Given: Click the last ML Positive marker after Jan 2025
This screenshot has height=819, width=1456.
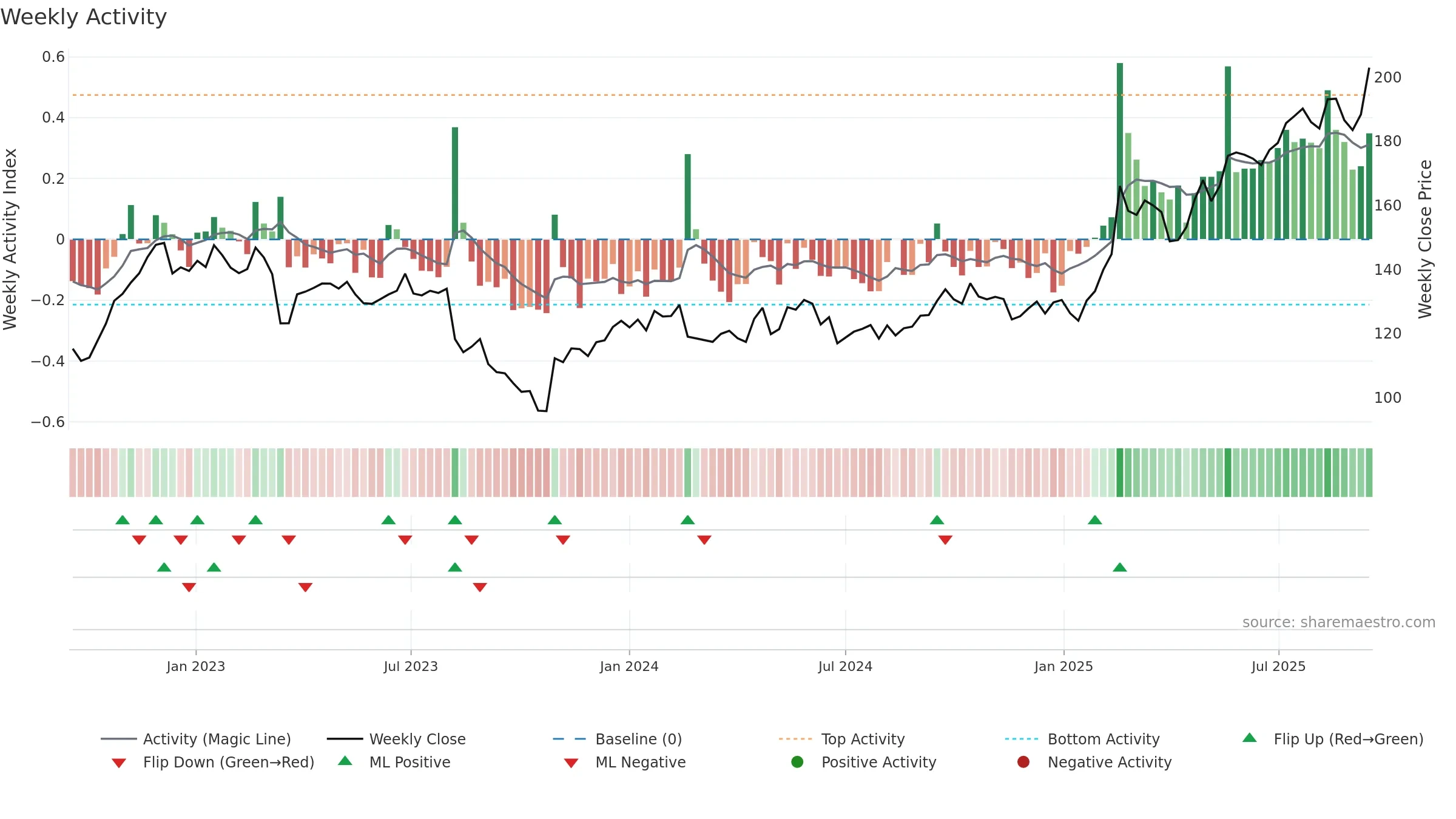Looking at the screenshot, I should point(1120,567).
